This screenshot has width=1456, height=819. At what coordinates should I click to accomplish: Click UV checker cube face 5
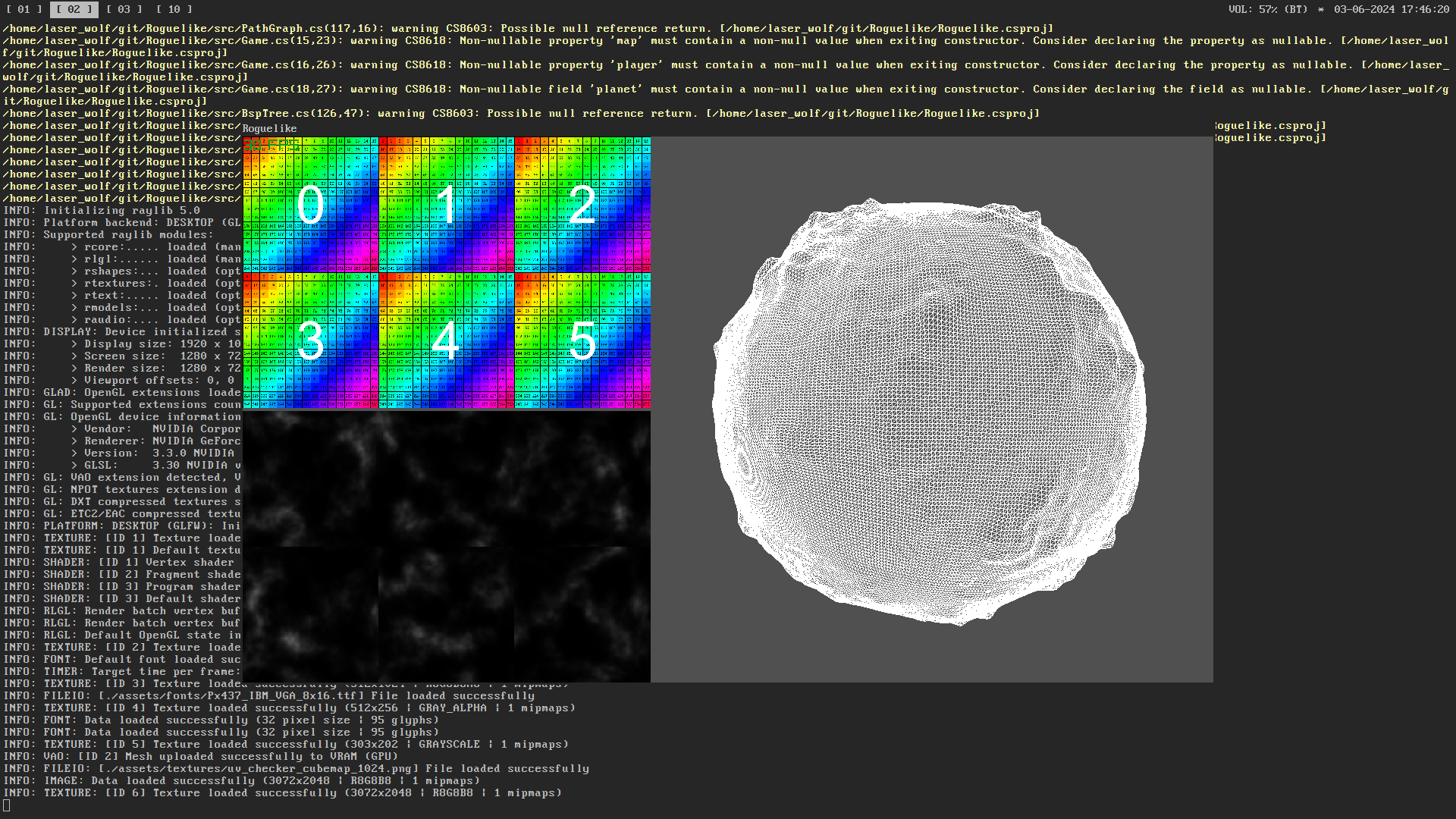point(582,340)
